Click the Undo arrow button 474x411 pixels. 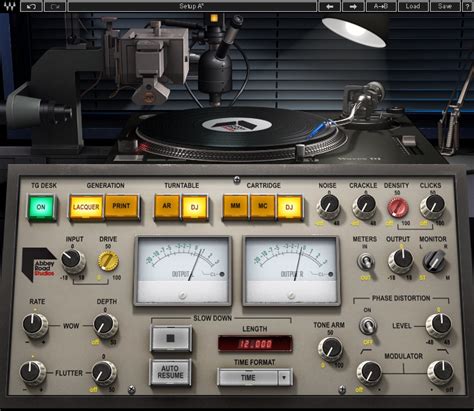31,6
